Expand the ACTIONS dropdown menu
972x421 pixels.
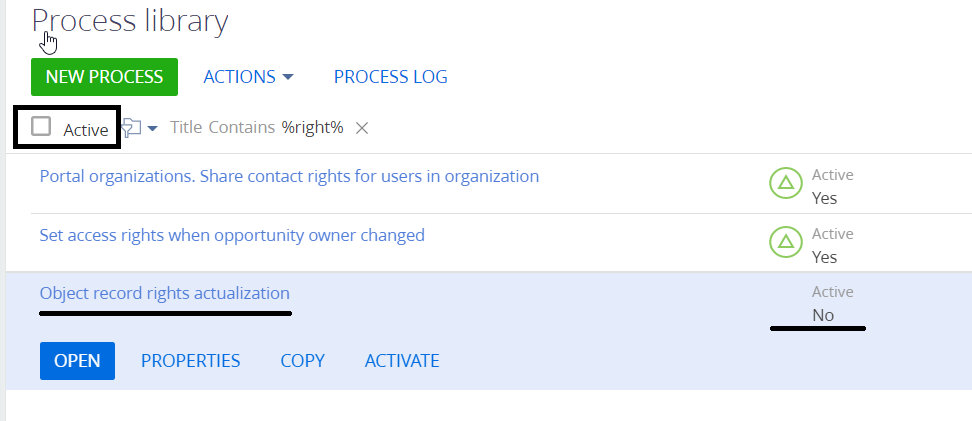[248, 77]
